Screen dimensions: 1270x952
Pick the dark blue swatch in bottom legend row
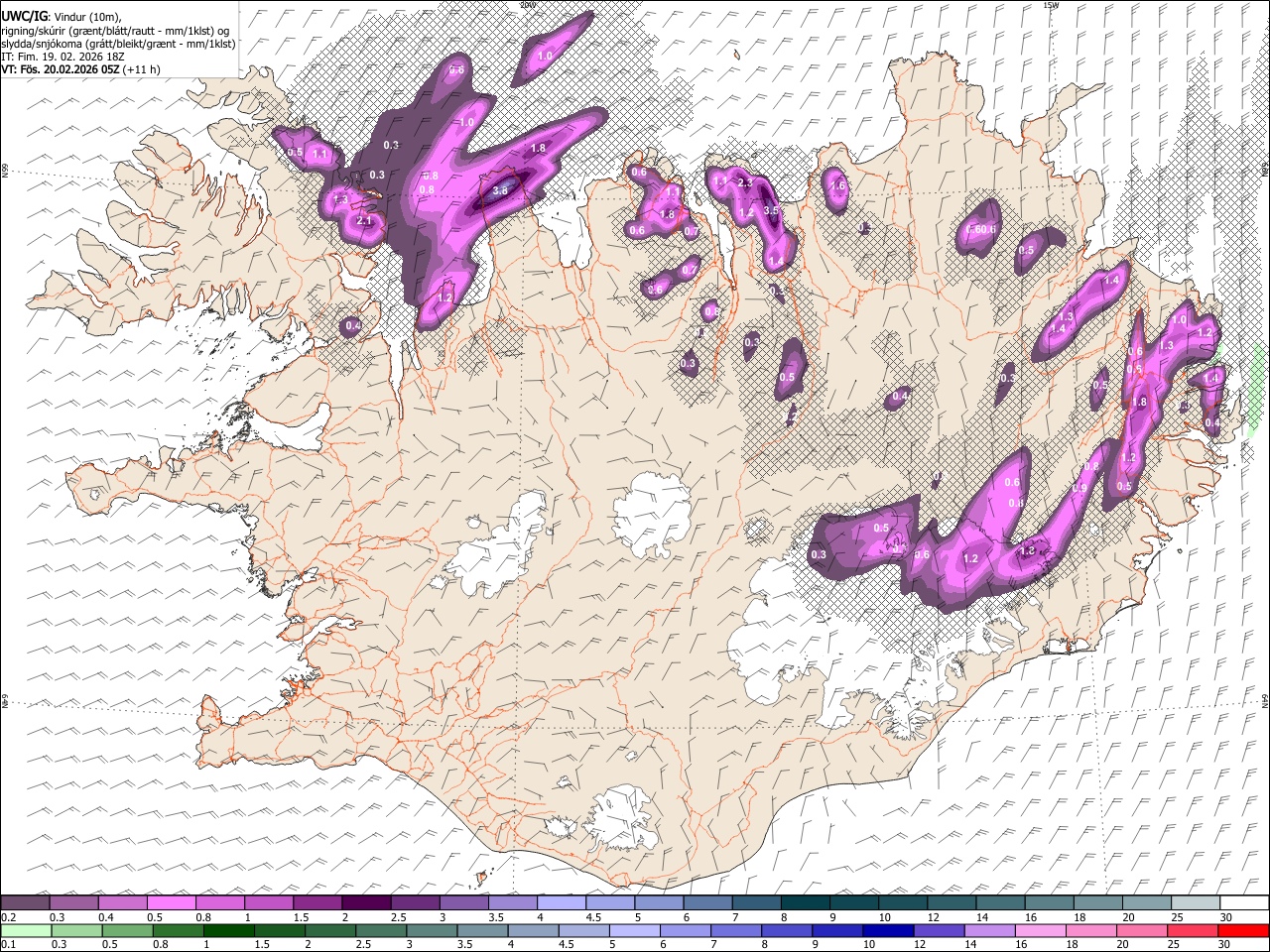coord(887,930)
